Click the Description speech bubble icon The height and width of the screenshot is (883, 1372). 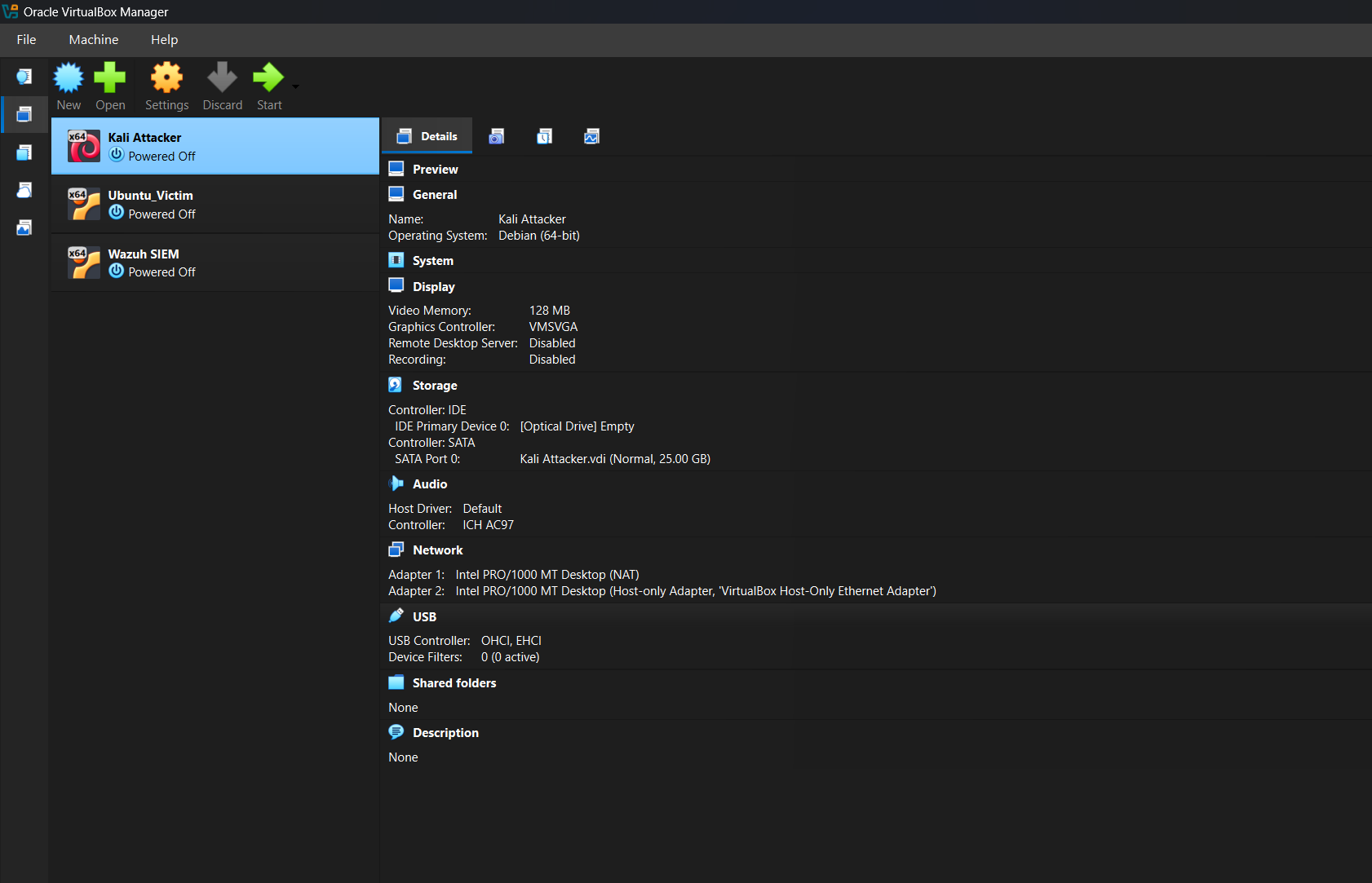pyautogui.click(x=396, y=732)
